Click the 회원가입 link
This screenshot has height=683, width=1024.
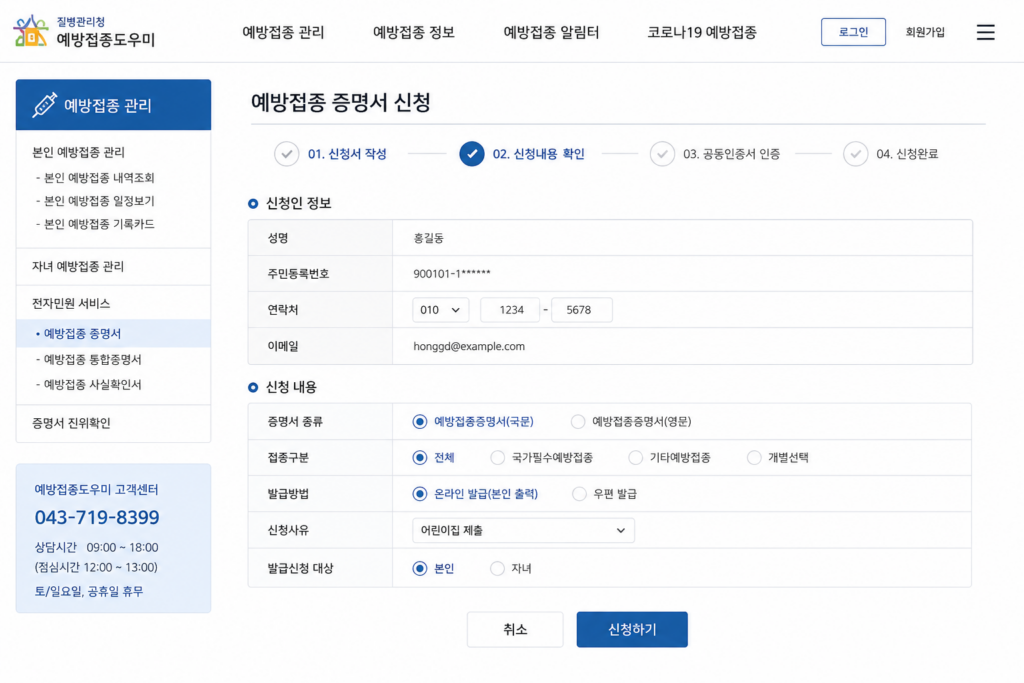925,32
